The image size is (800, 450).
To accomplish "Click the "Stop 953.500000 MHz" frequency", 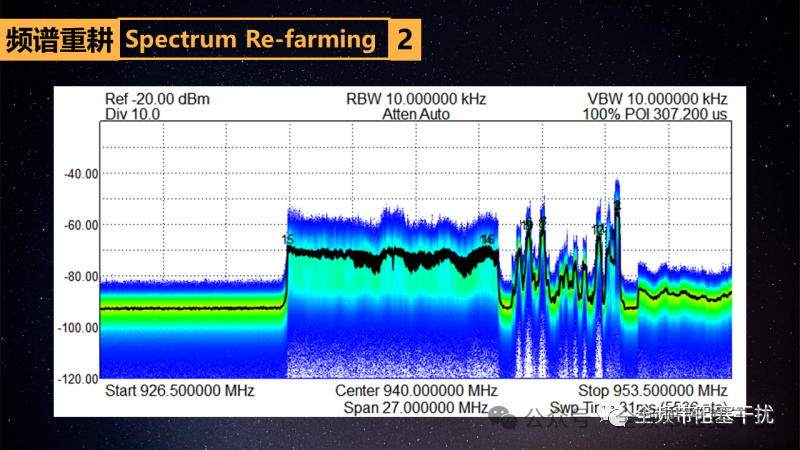I will pyautogui.click(x=653, y=391).
